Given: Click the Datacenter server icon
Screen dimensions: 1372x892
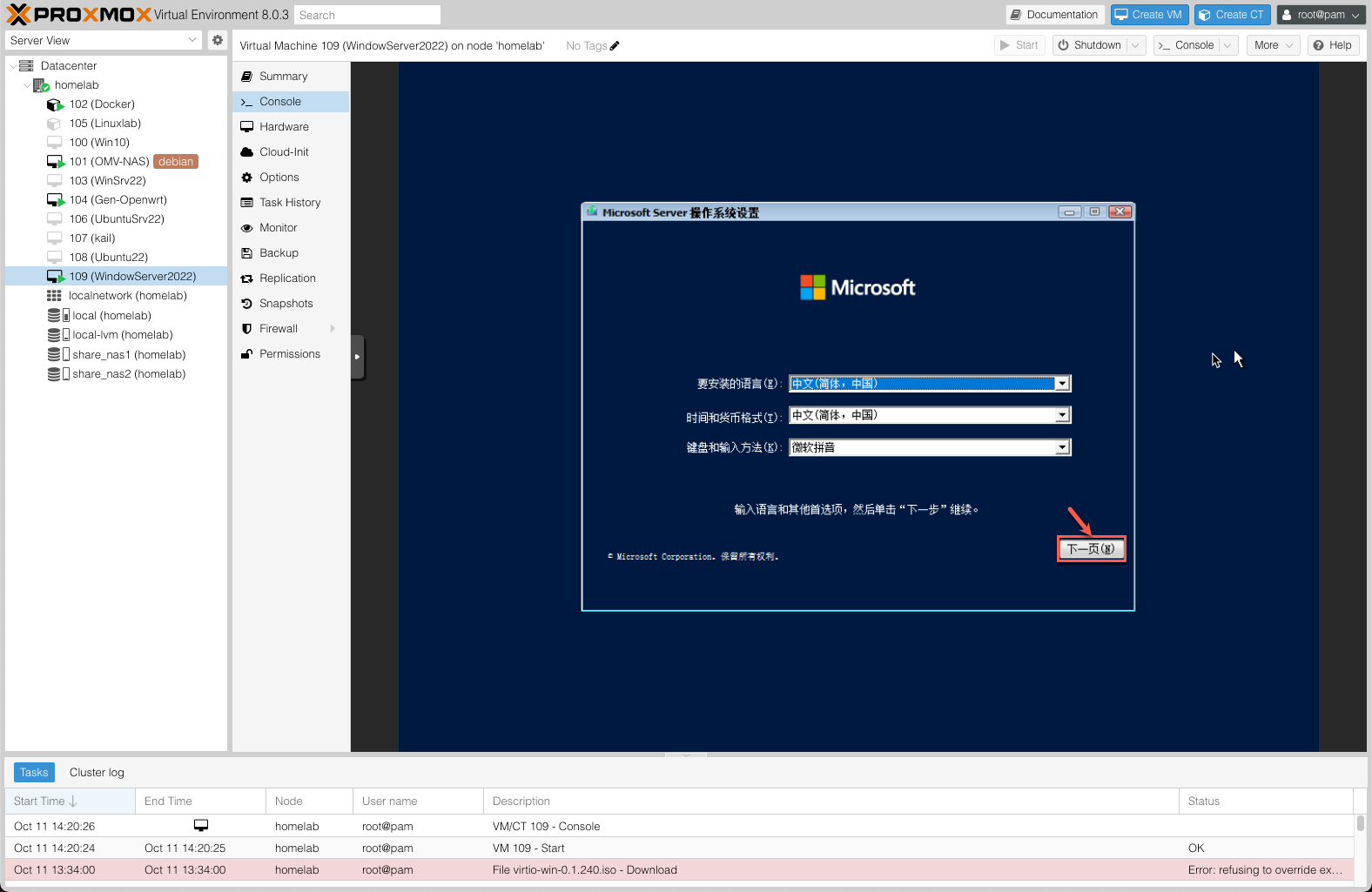Looking at the screenshot, I should pyautogui.click(x=26, y=66).
